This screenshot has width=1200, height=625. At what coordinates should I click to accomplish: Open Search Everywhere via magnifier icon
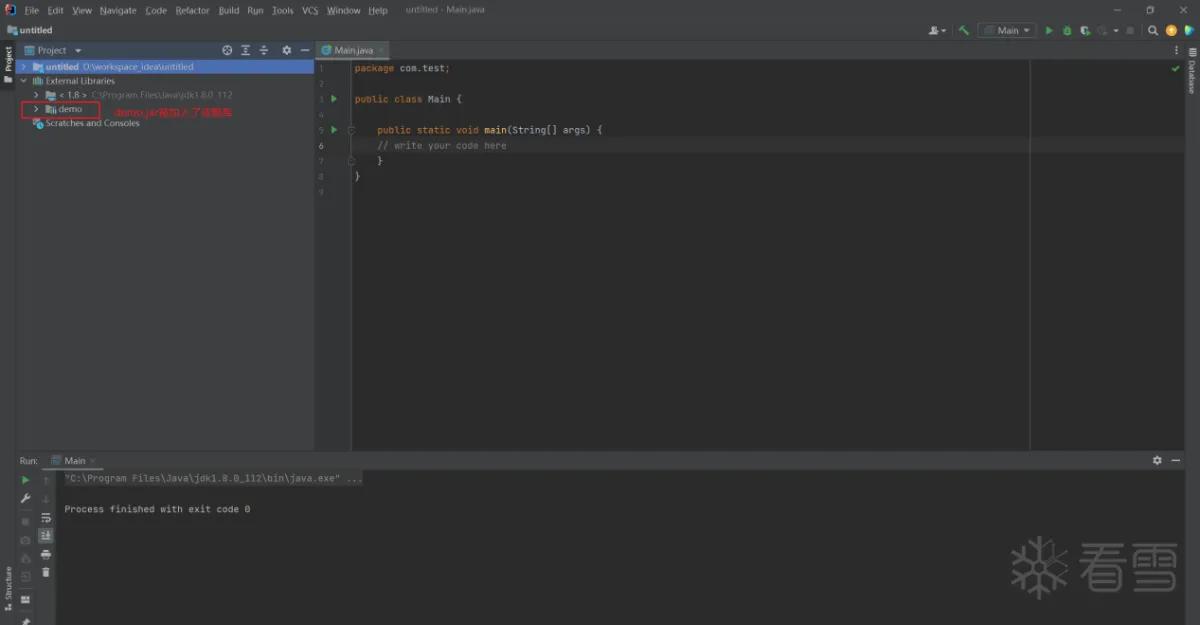[x=1153, y=30]
